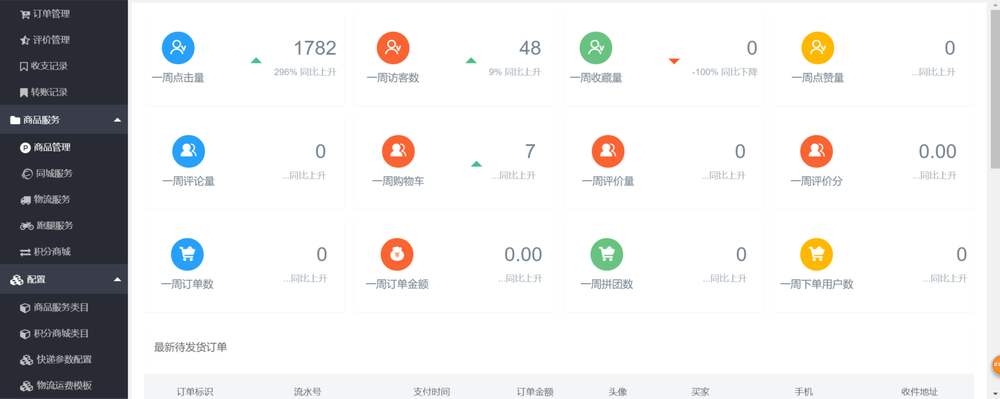Viewport: 1000px width, 399px height.
Task: Click the bookmark icon beside 转账记录
Action: (24, 92)
